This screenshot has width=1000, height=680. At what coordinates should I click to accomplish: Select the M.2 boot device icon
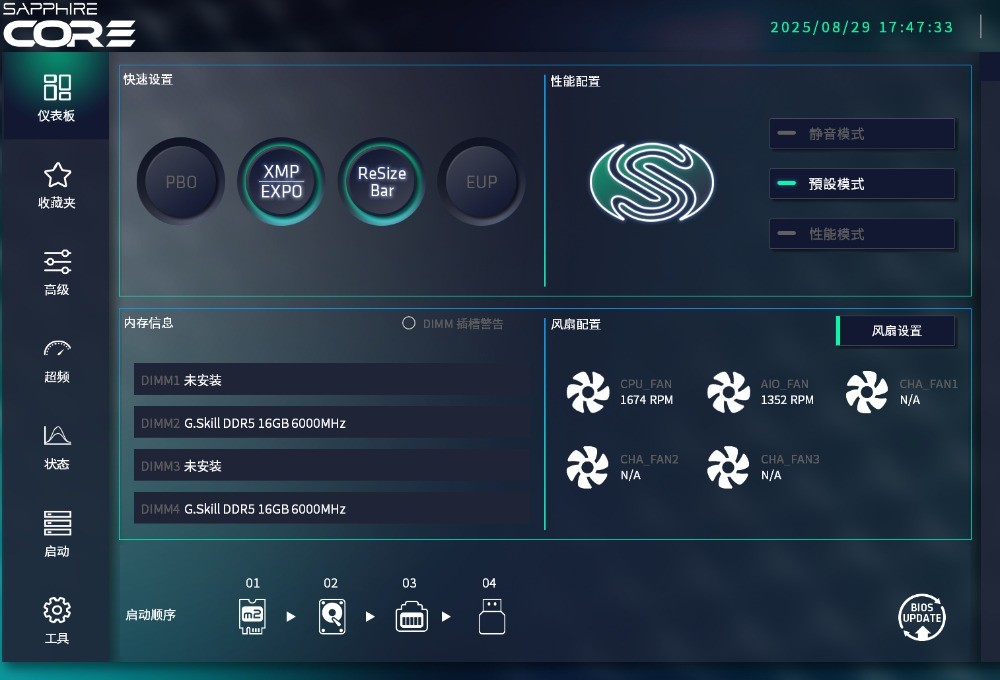pyautogui.click(x=252, y=616)
